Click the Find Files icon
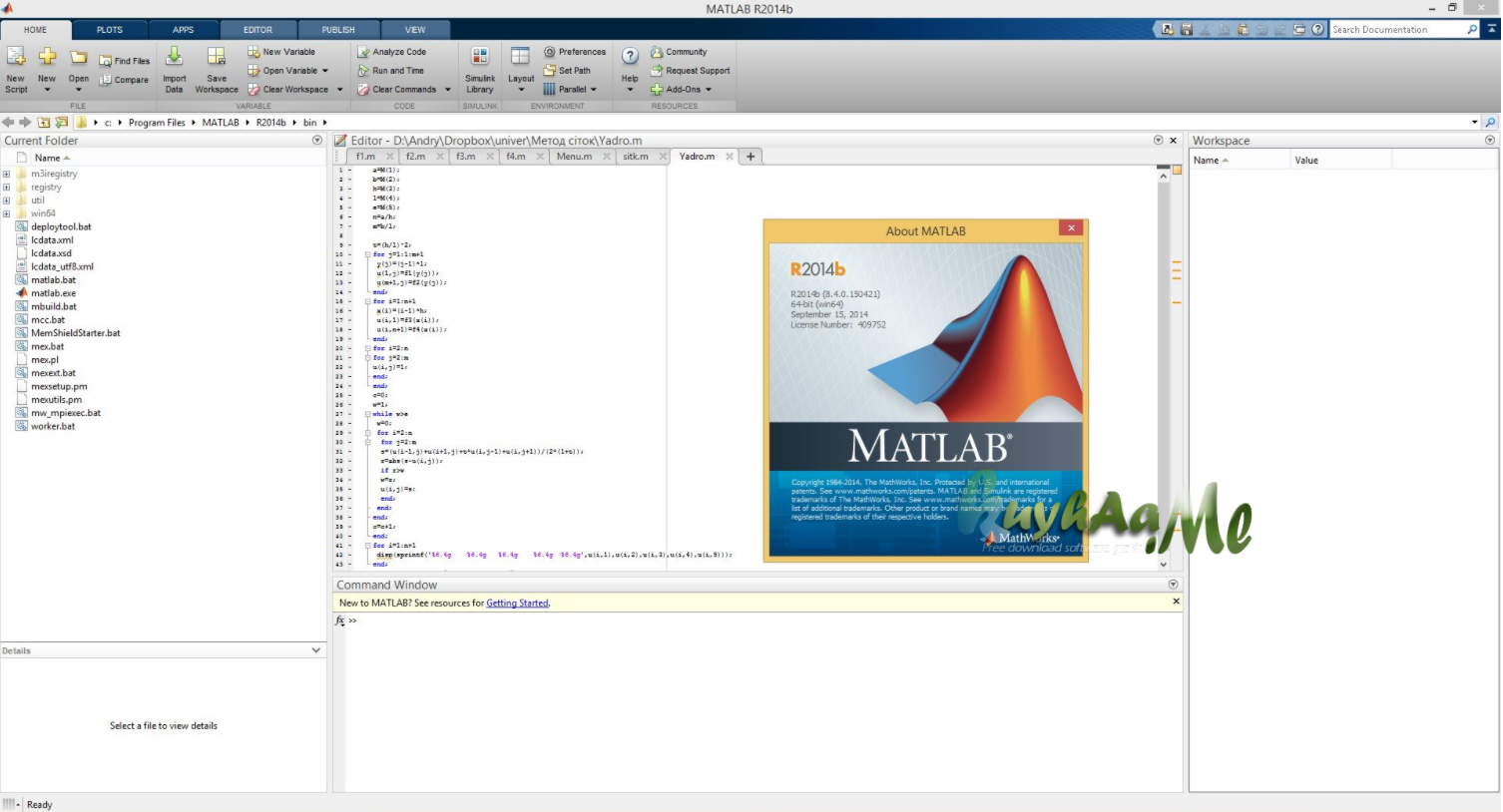The height and width of the screenshot is (812, 1503). (x=106, y=61)
